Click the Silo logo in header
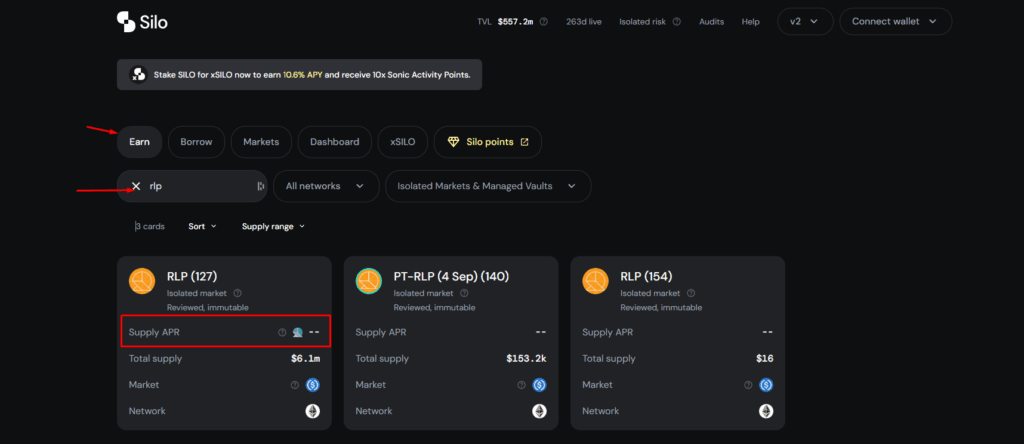This screenshot has height=444, width=1024. pos(142,22)
